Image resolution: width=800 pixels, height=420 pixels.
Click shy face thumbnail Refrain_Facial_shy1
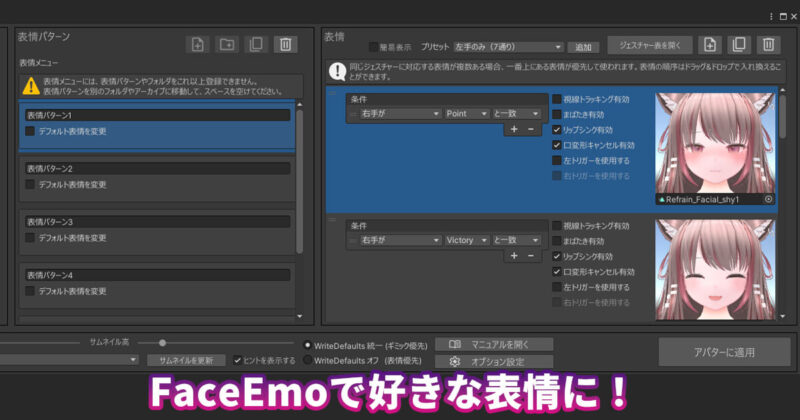(x=715, y=143)
